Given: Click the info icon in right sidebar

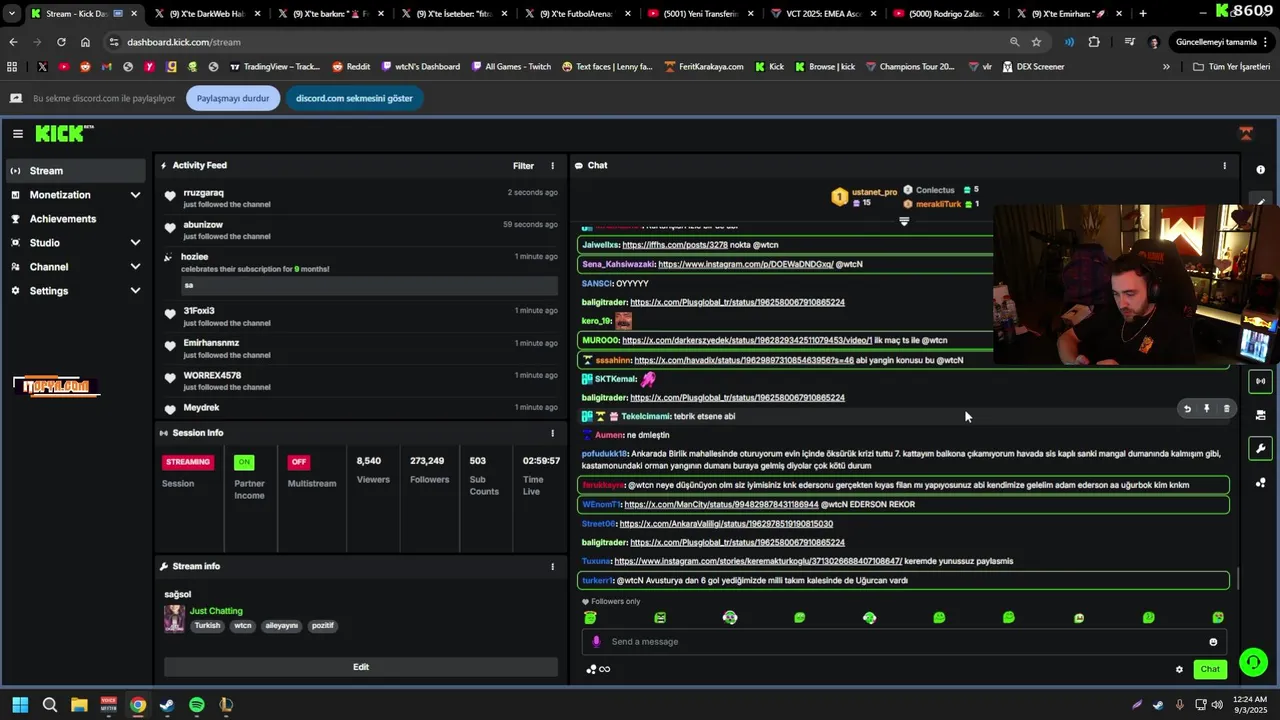Looking at the screenshot, I should (x=1260, y=170).
